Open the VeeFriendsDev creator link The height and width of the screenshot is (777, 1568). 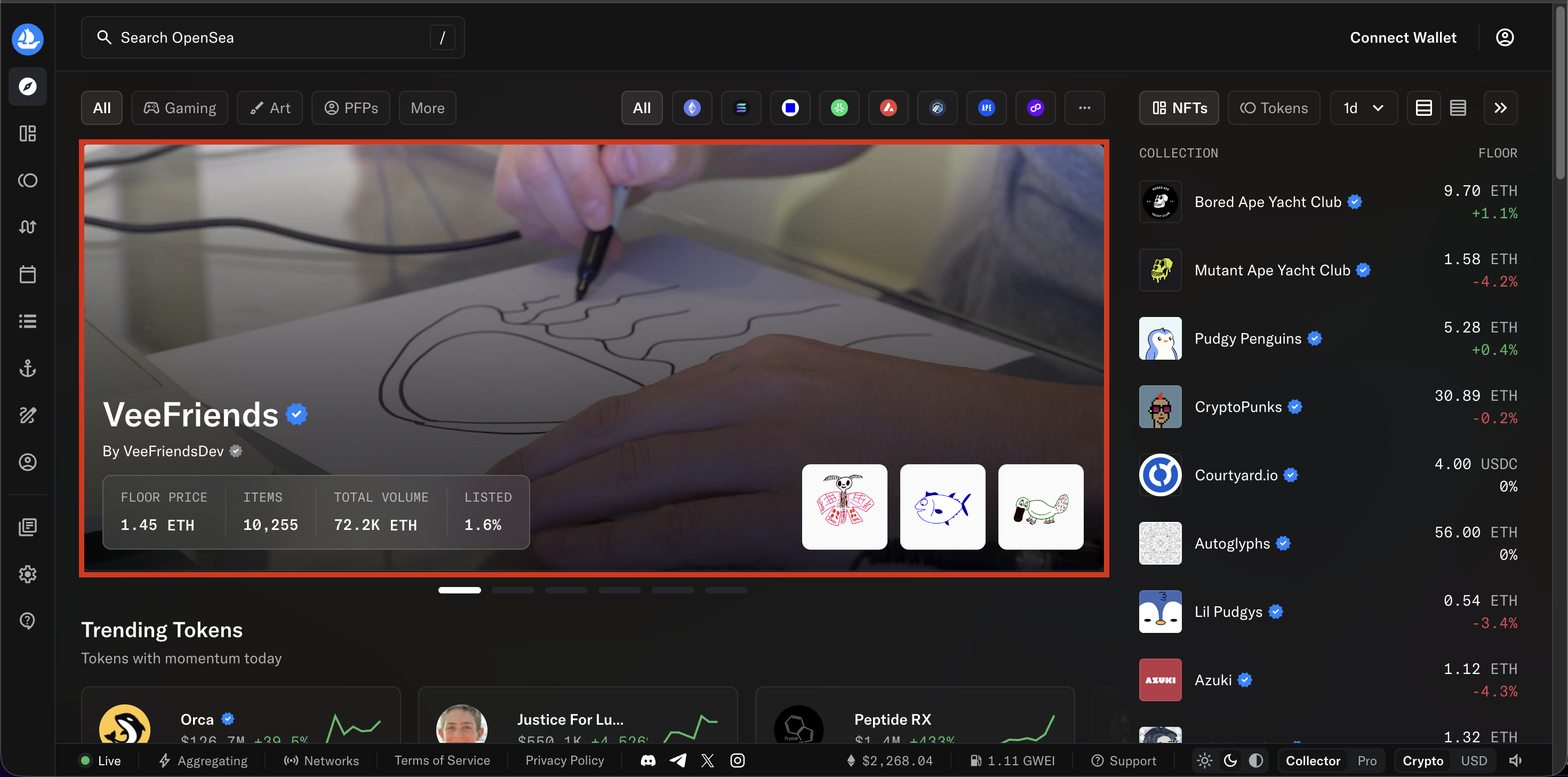pos(173,451)
